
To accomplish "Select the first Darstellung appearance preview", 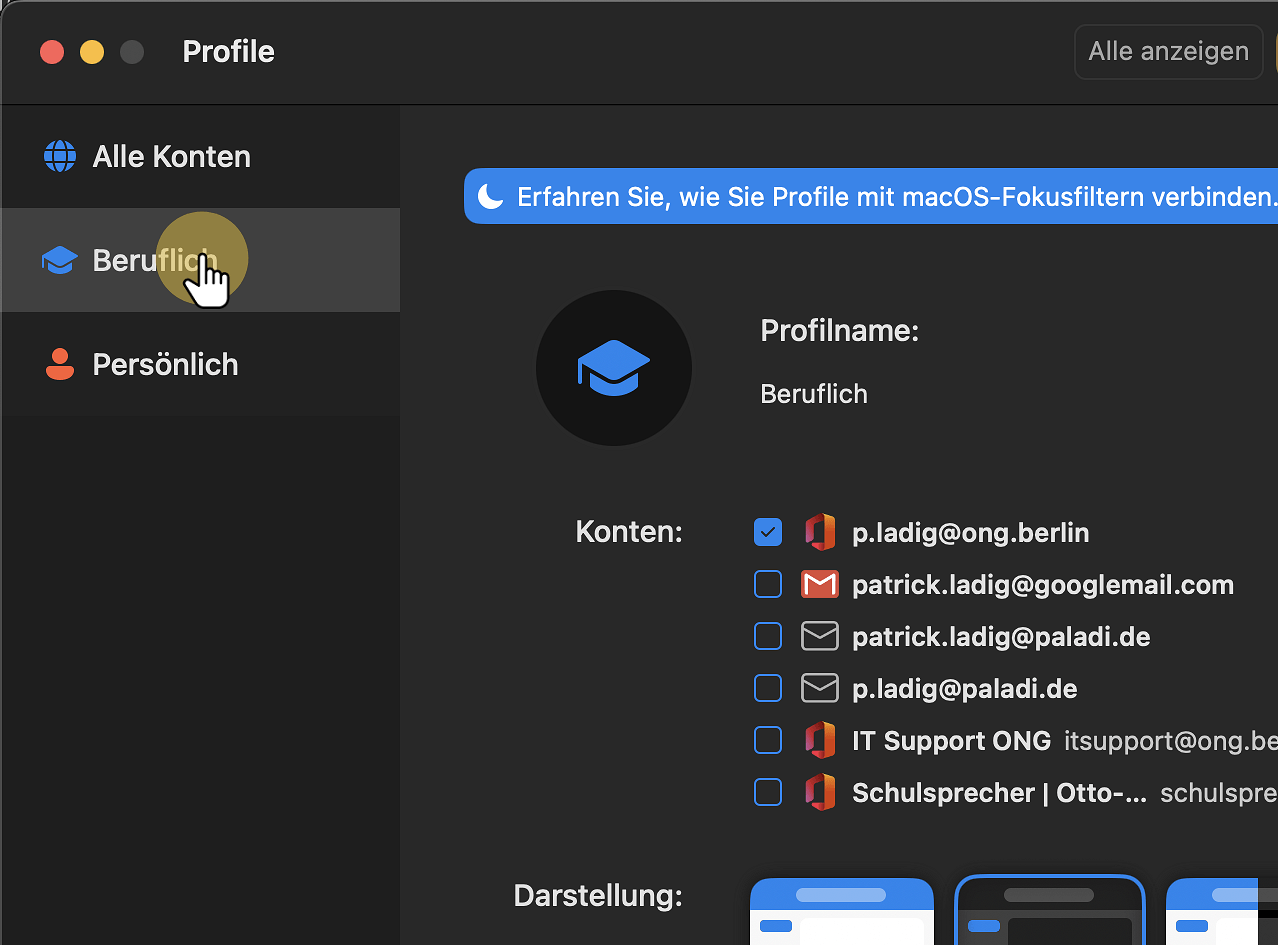I will pos(842,910).
